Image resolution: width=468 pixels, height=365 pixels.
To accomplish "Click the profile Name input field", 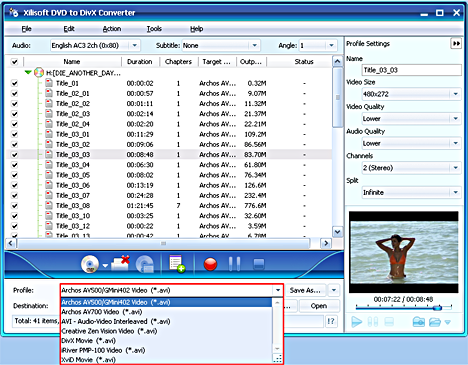I will coord(412,70).
